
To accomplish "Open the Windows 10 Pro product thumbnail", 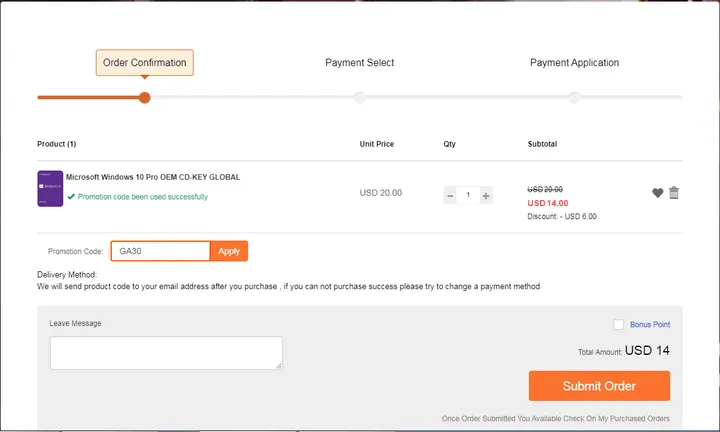I will click(x=50, y=188).
